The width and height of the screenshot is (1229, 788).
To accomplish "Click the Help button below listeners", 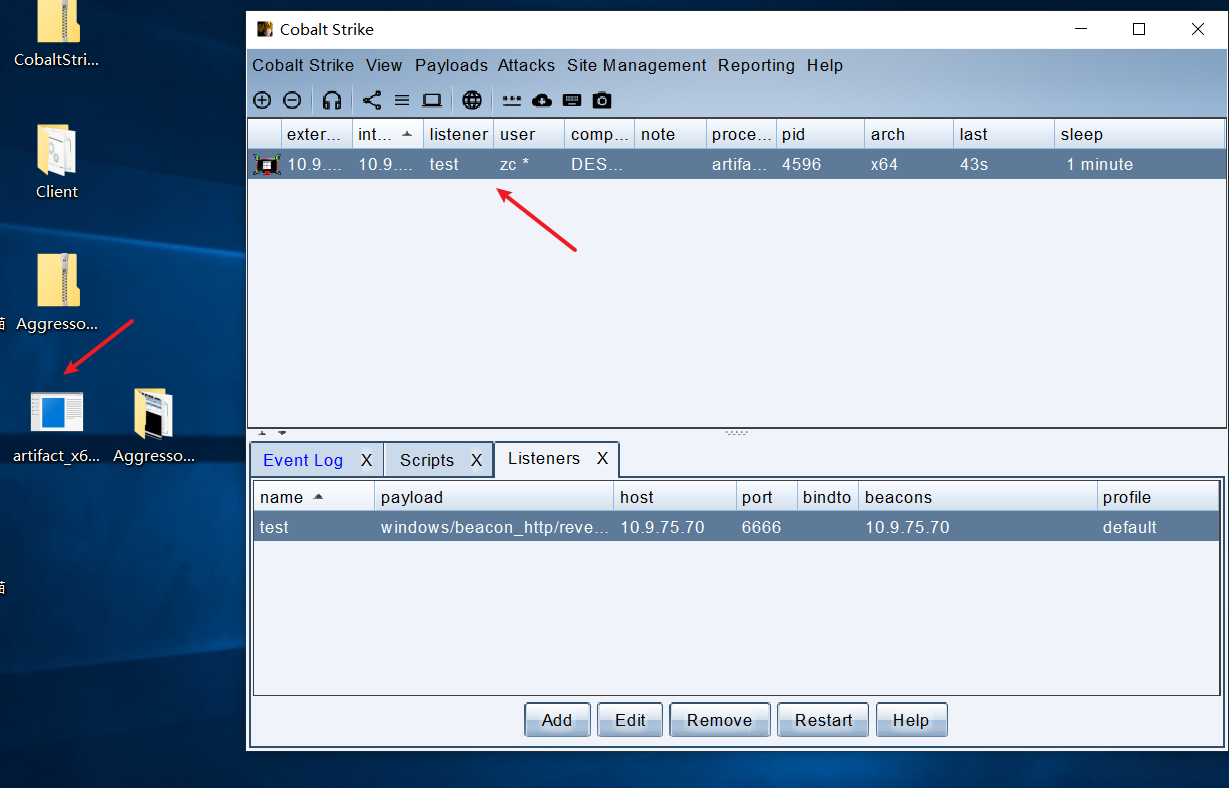I will click(x=911, y=720).
